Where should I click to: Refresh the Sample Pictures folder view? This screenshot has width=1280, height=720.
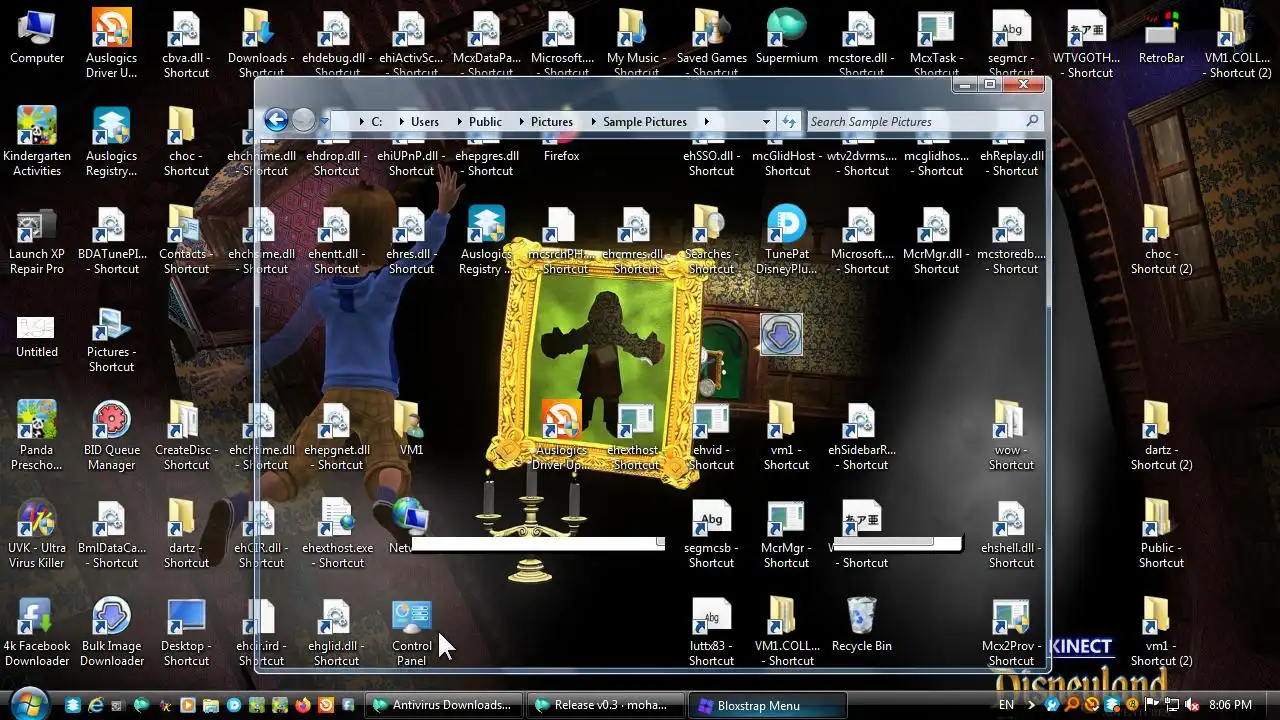click(x=789, y=121)
